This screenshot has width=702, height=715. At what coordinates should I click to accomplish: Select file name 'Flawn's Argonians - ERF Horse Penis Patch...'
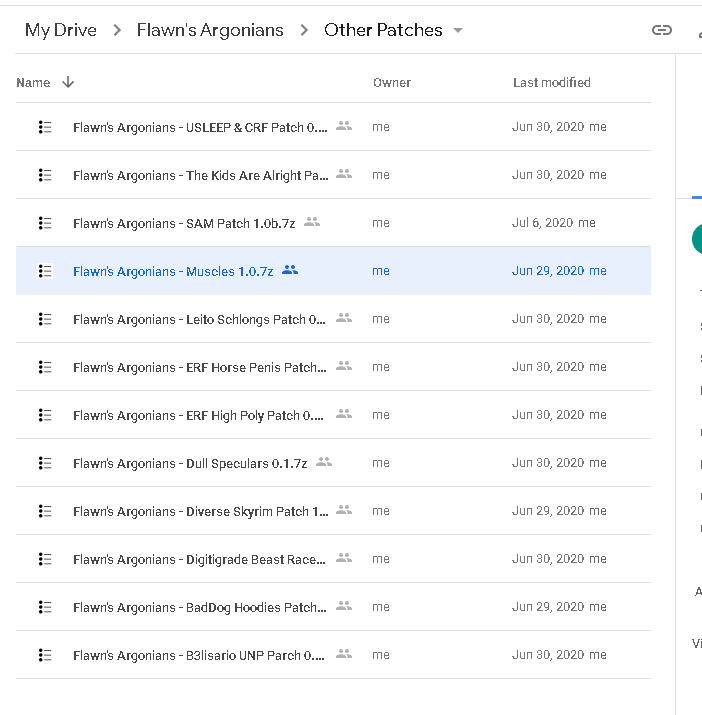[x=200, y=368]
